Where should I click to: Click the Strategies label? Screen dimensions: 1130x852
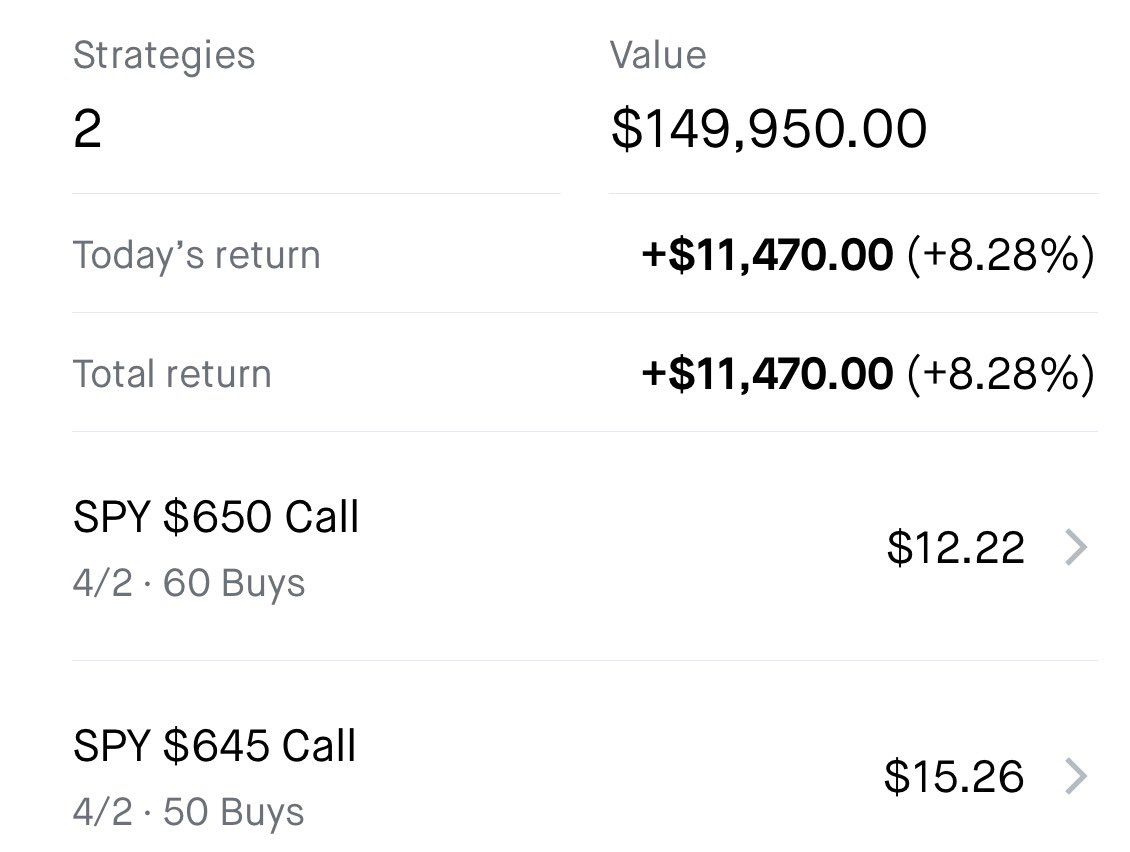pyautogui.click(x=164, y=55)
